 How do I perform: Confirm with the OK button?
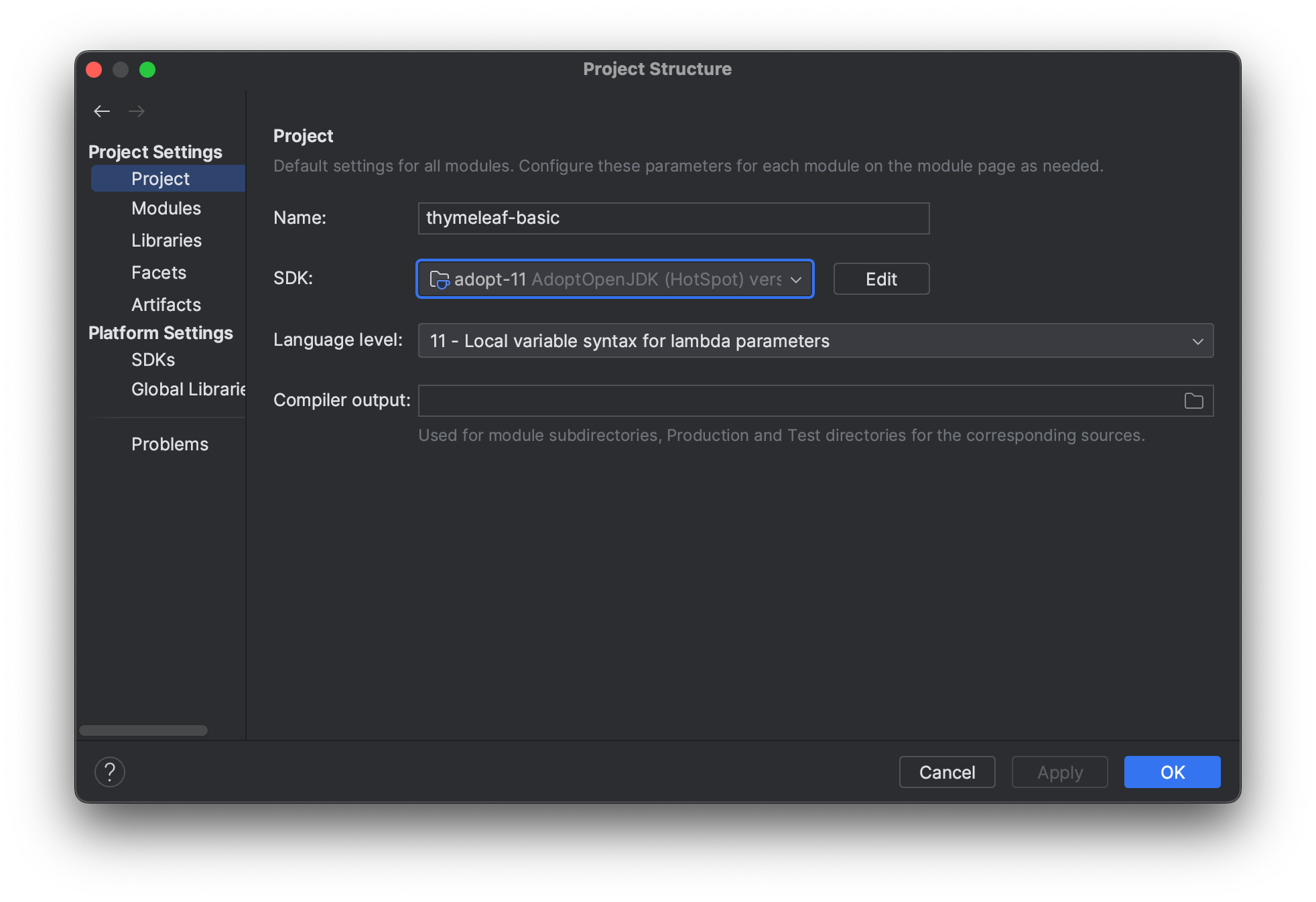[1171, 772]
